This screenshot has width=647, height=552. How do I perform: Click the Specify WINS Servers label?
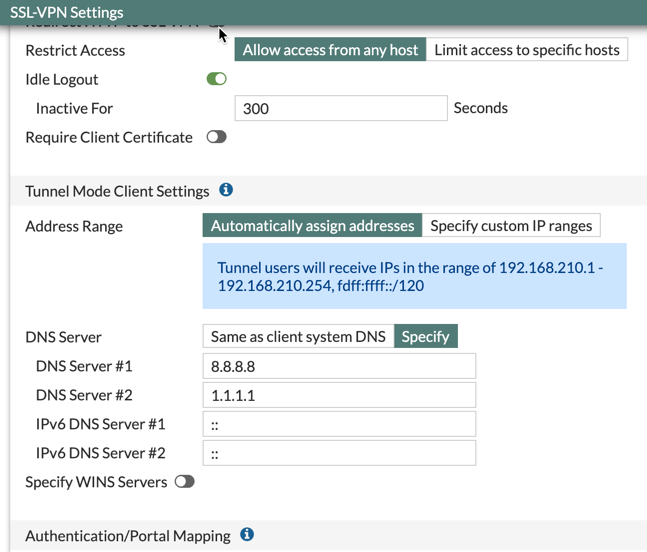(96, 482)
